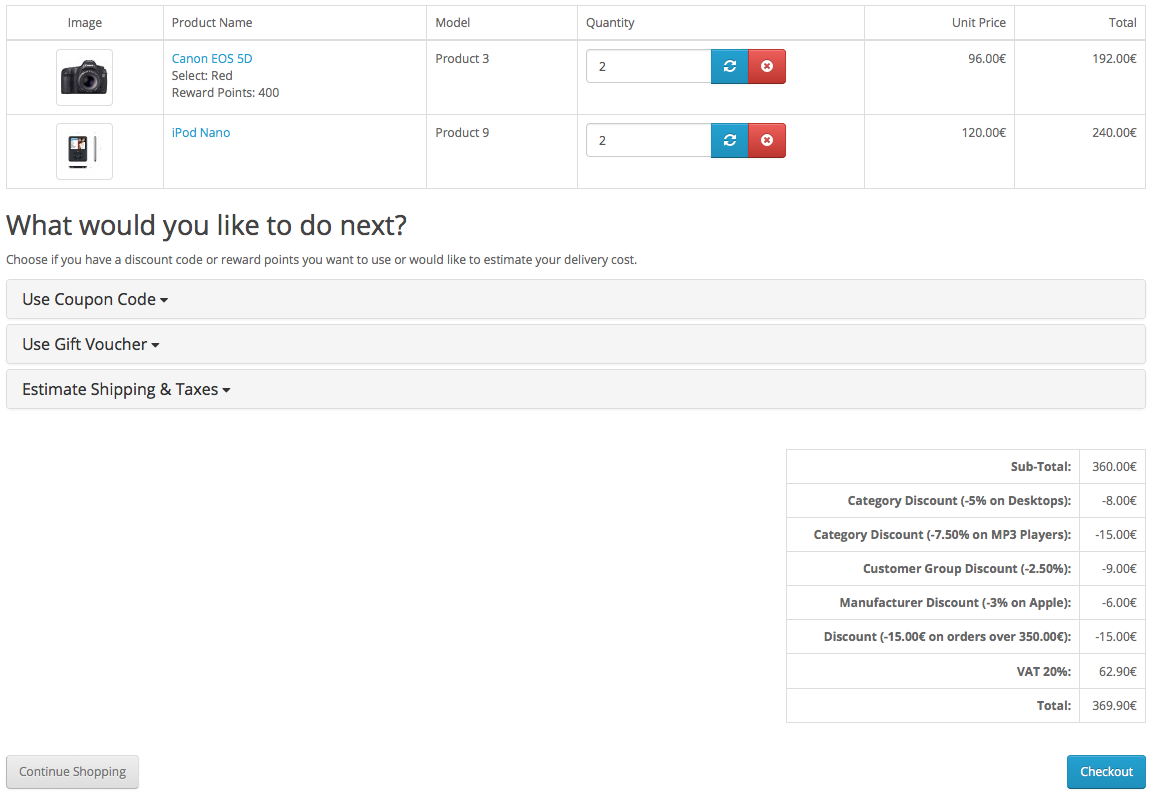Delete iPod Nano from cart
Screen dimensions: 1151x796
[x=767, y=140]
